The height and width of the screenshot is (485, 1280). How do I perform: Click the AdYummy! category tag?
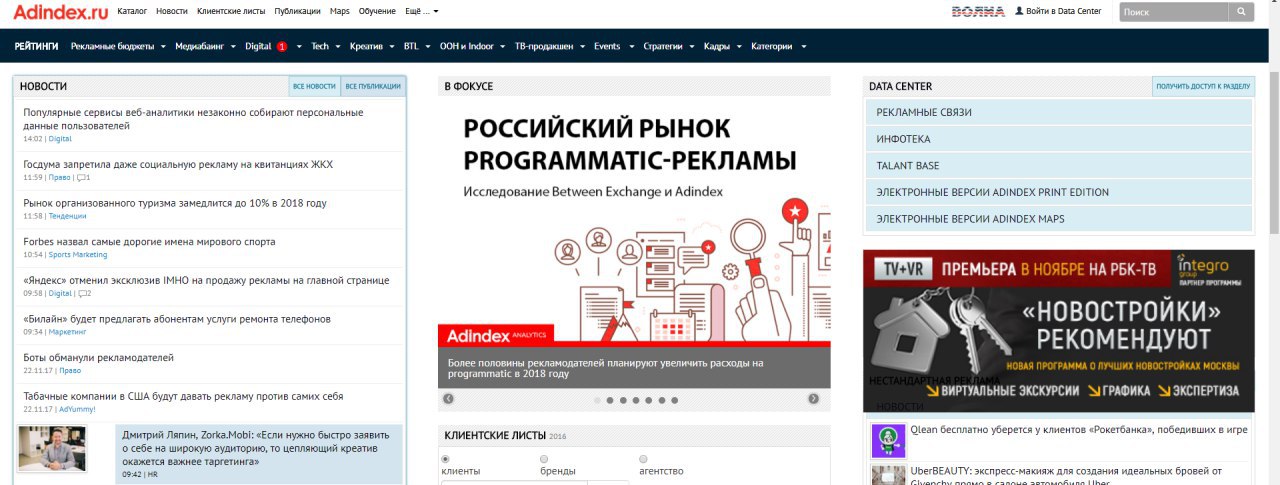(78, 409)
